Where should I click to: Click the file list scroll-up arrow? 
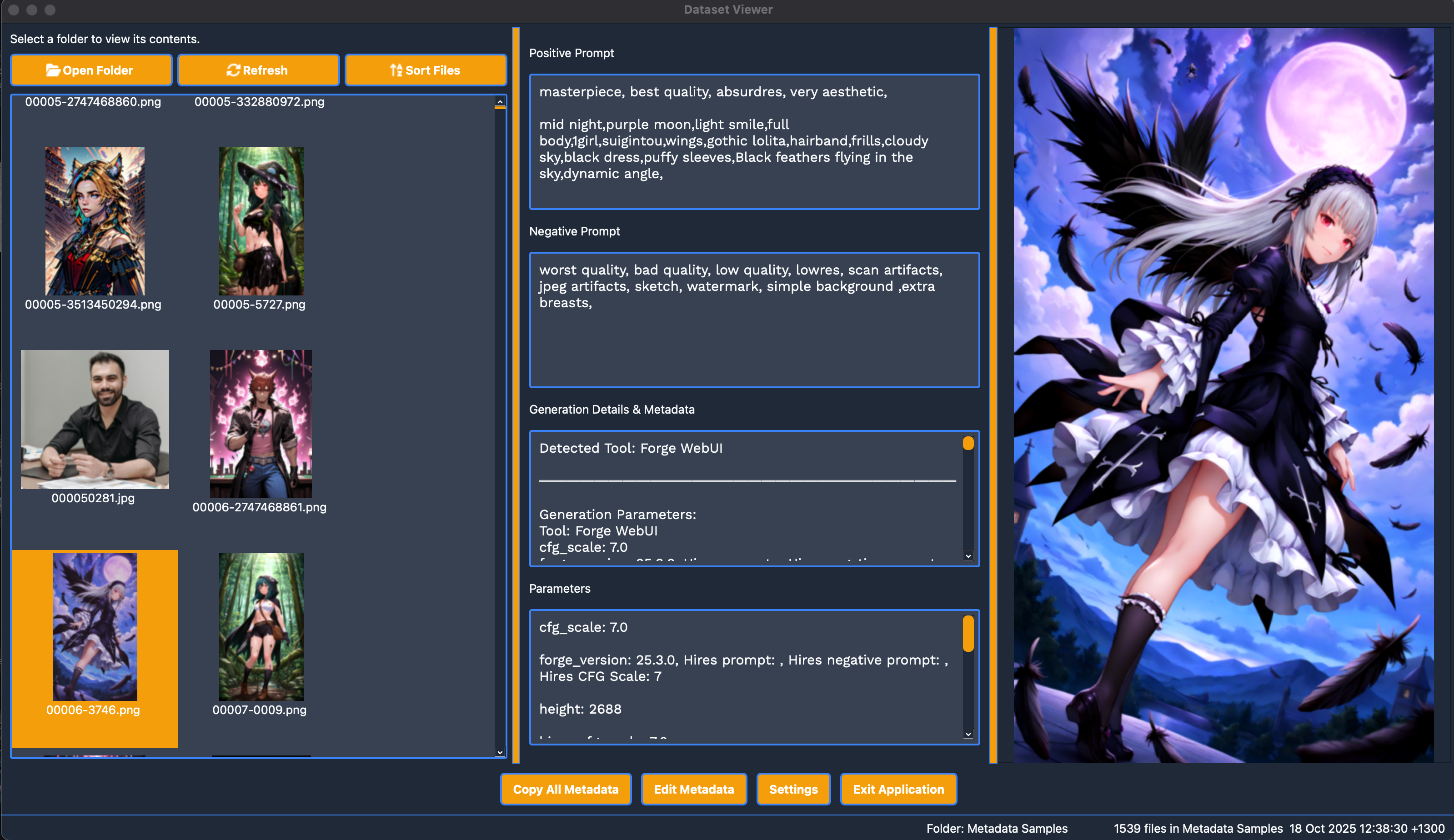point(500,102)
